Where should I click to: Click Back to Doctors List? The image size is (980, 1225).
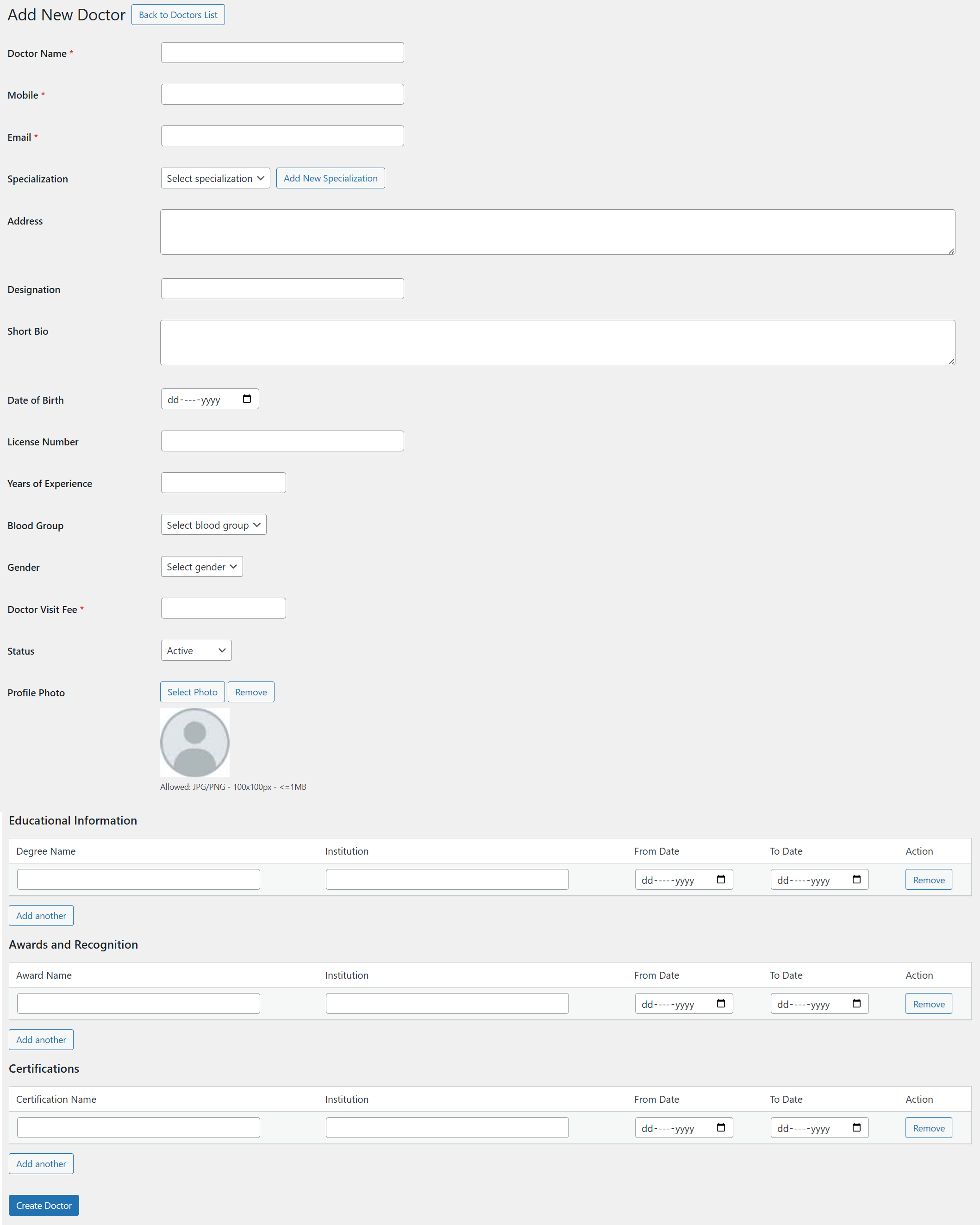(x=178, y=14)
